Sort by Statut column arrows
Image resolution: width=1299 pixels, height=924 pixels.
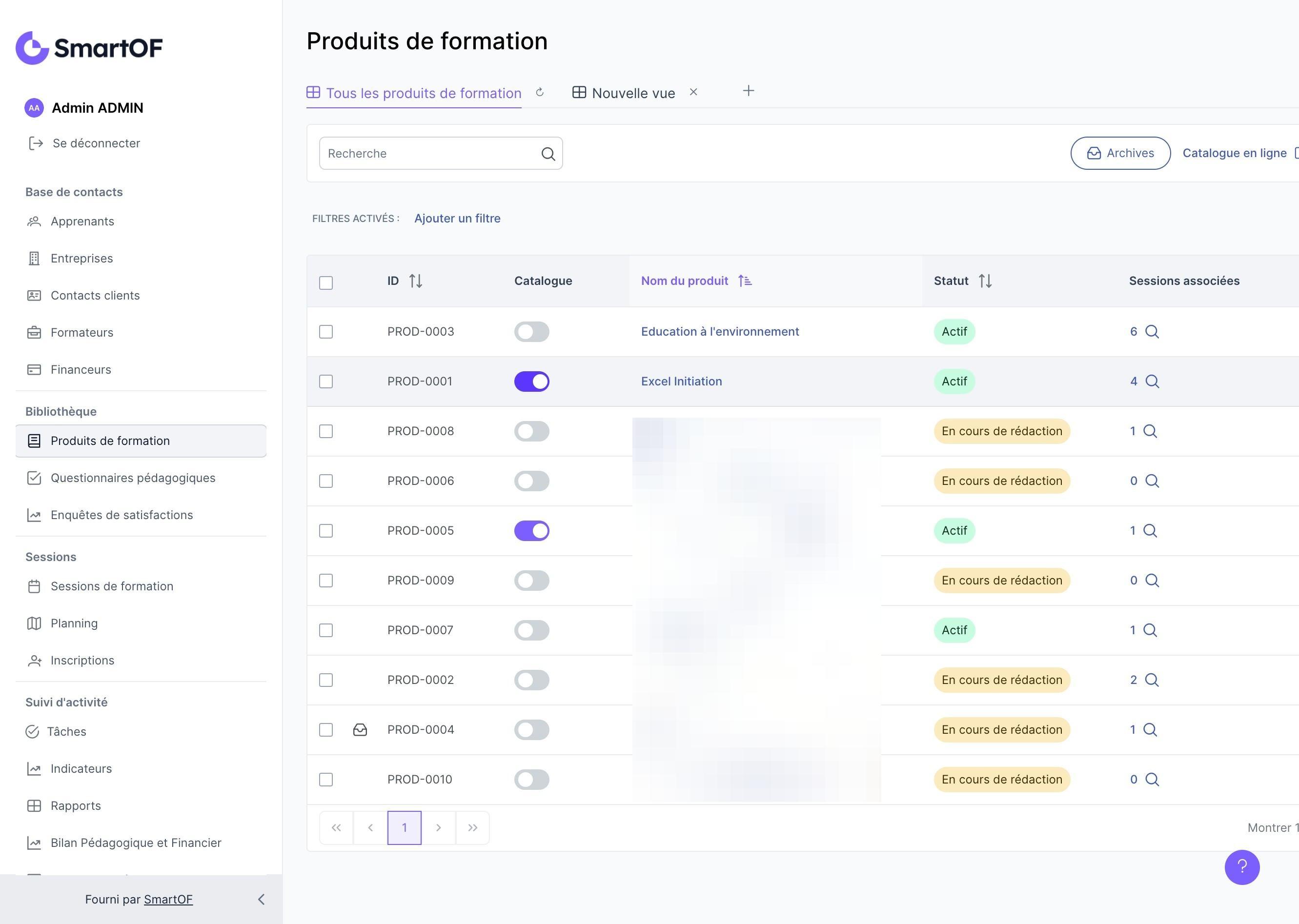coord(985,281)
